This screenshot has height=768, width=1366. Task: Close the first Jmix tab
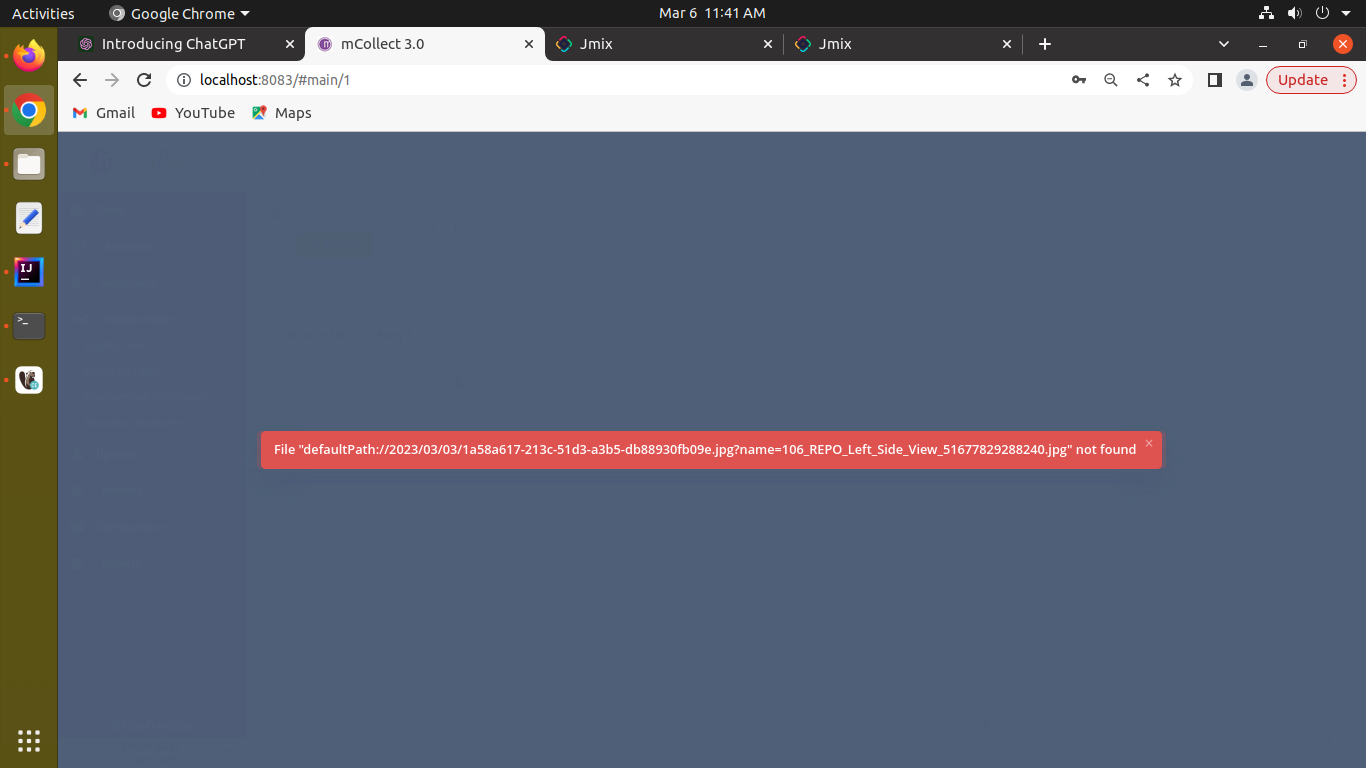tap(768, 44)
